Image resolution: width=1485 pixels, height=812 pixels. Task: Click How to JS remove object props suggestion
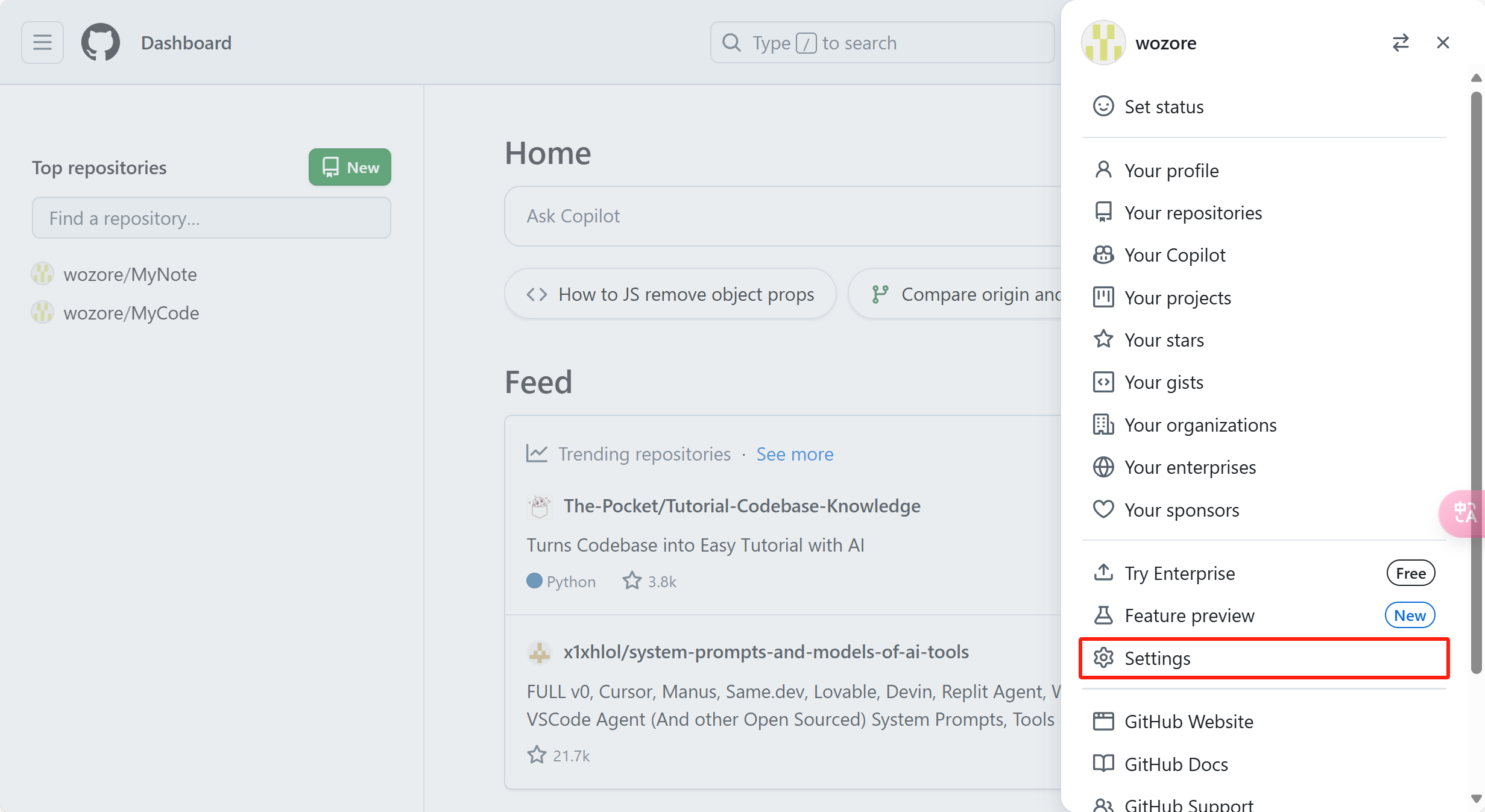(x=670, y=294)
